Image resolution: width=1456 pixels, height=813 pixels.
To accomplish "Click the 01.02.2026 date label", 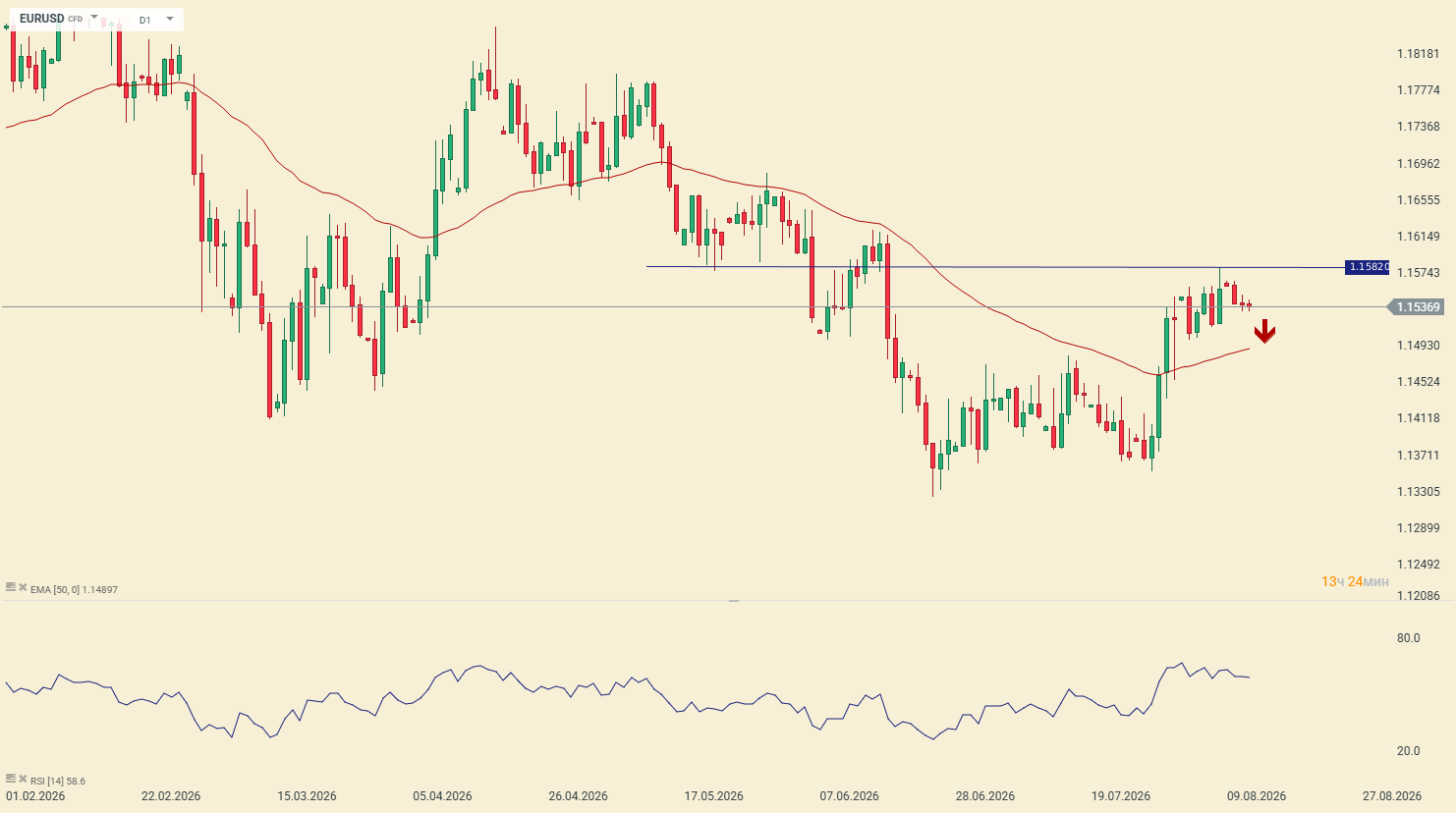I will (35, 796).
